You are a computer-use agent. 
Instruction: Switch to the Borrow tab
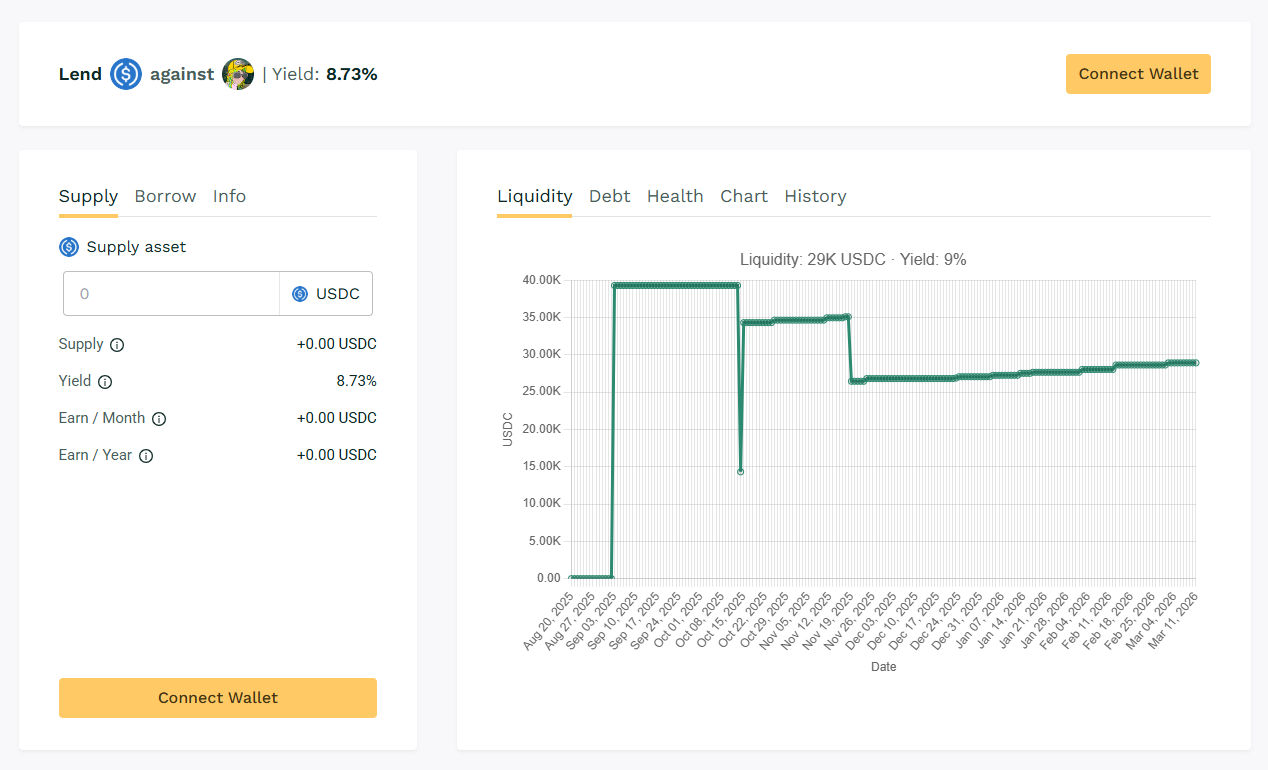point(165,196)
